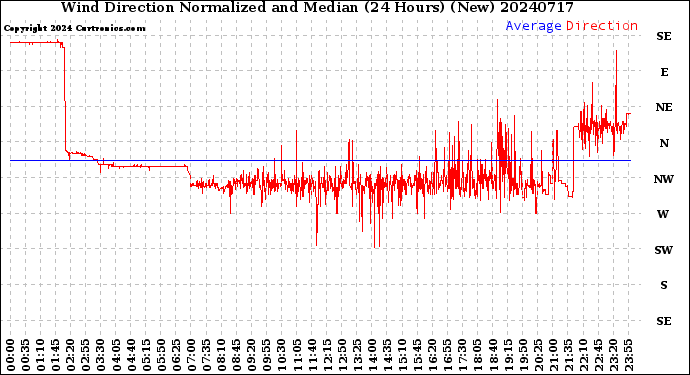
Task: Click the 13:25 time label
Action: tap(357, 356)
